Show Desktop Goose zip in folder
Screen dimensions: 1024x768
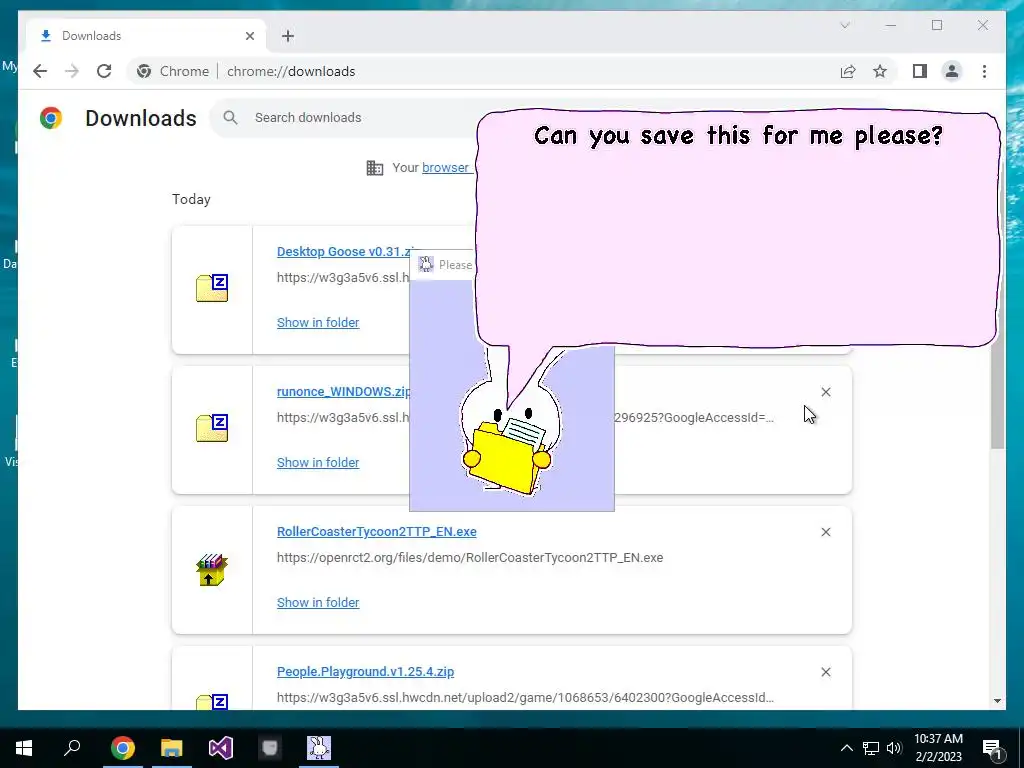click(318, 323)
